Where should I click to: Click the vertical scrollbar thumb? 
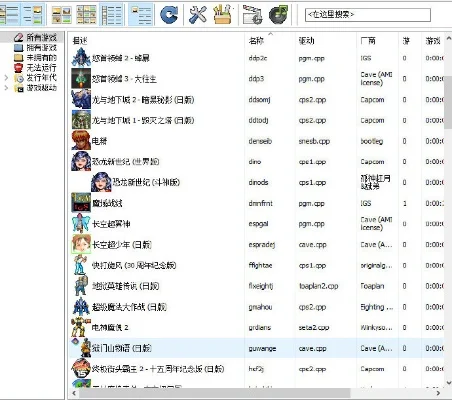[x=448, y=102]
